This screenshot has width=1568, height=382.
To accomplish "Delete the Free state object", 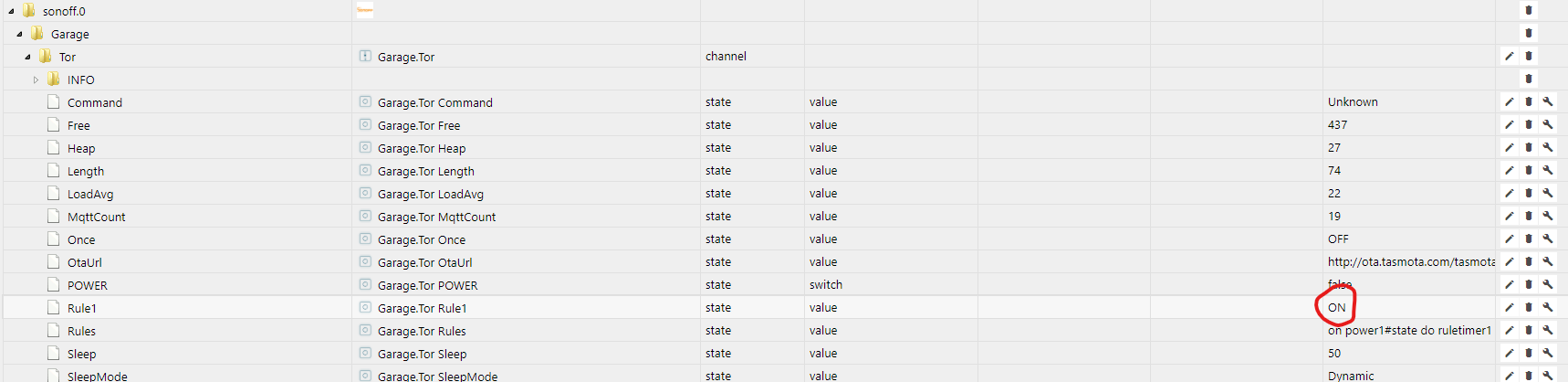I will 1529,125.
